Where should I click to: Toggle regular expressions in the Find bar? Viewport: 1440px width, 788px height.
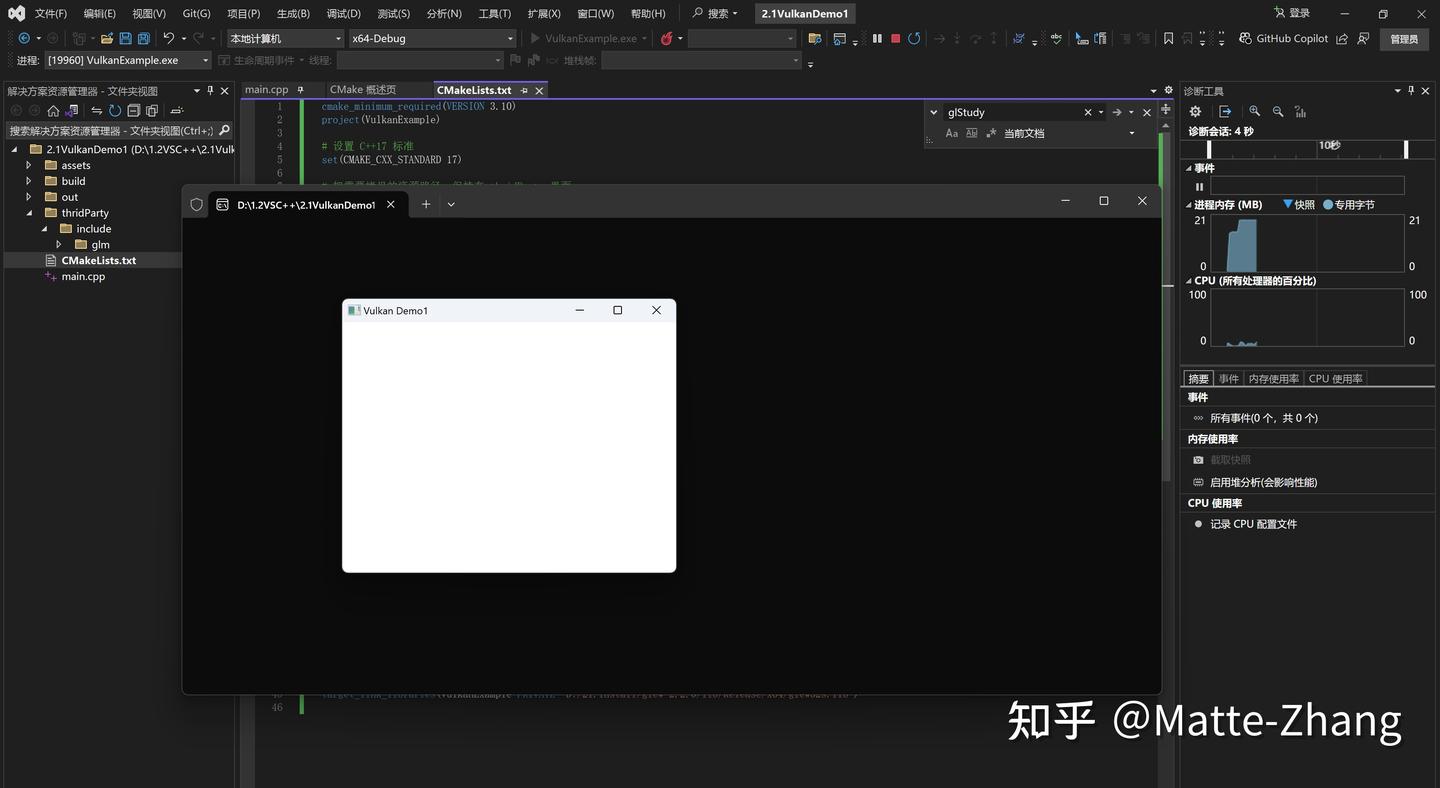coord(991,133)
